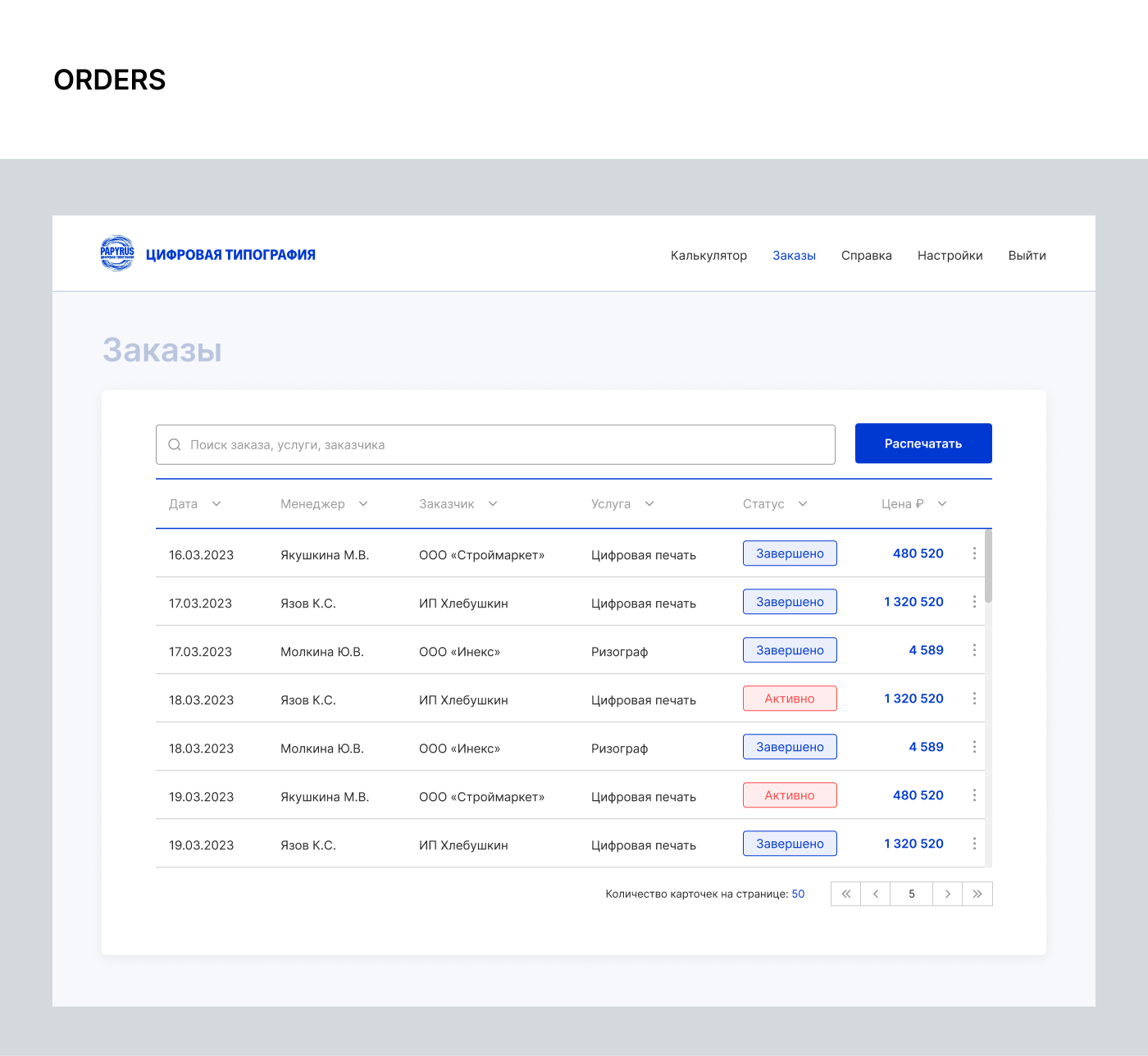
Task: Go to the previous page arrow
Action: 876,894
